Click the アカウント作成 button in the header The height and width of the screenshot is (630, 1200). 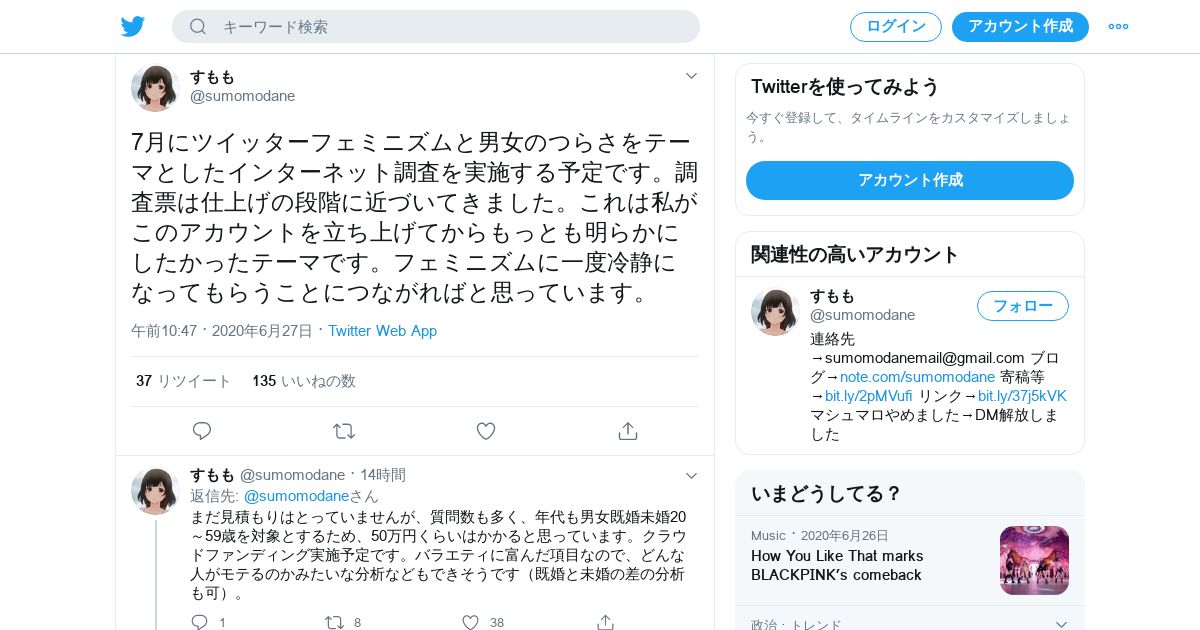[x=1020, y=27]
